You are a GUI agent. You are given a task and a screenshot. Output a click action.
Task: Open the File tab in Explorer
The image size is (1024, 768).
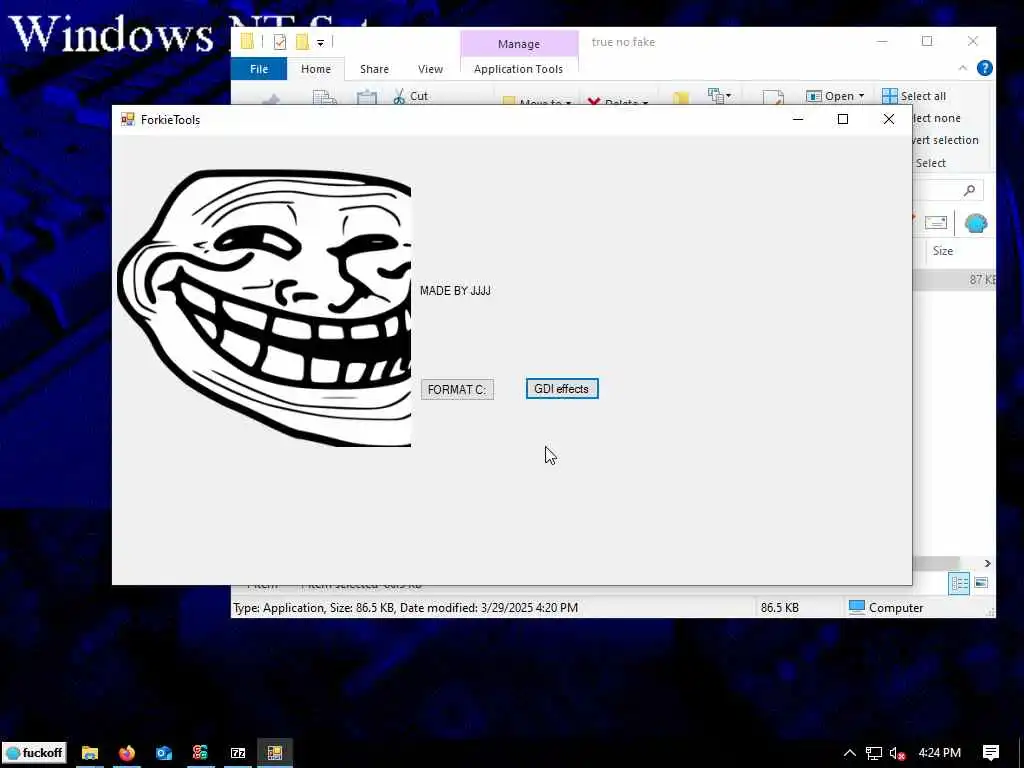click(x=259, y=69)
